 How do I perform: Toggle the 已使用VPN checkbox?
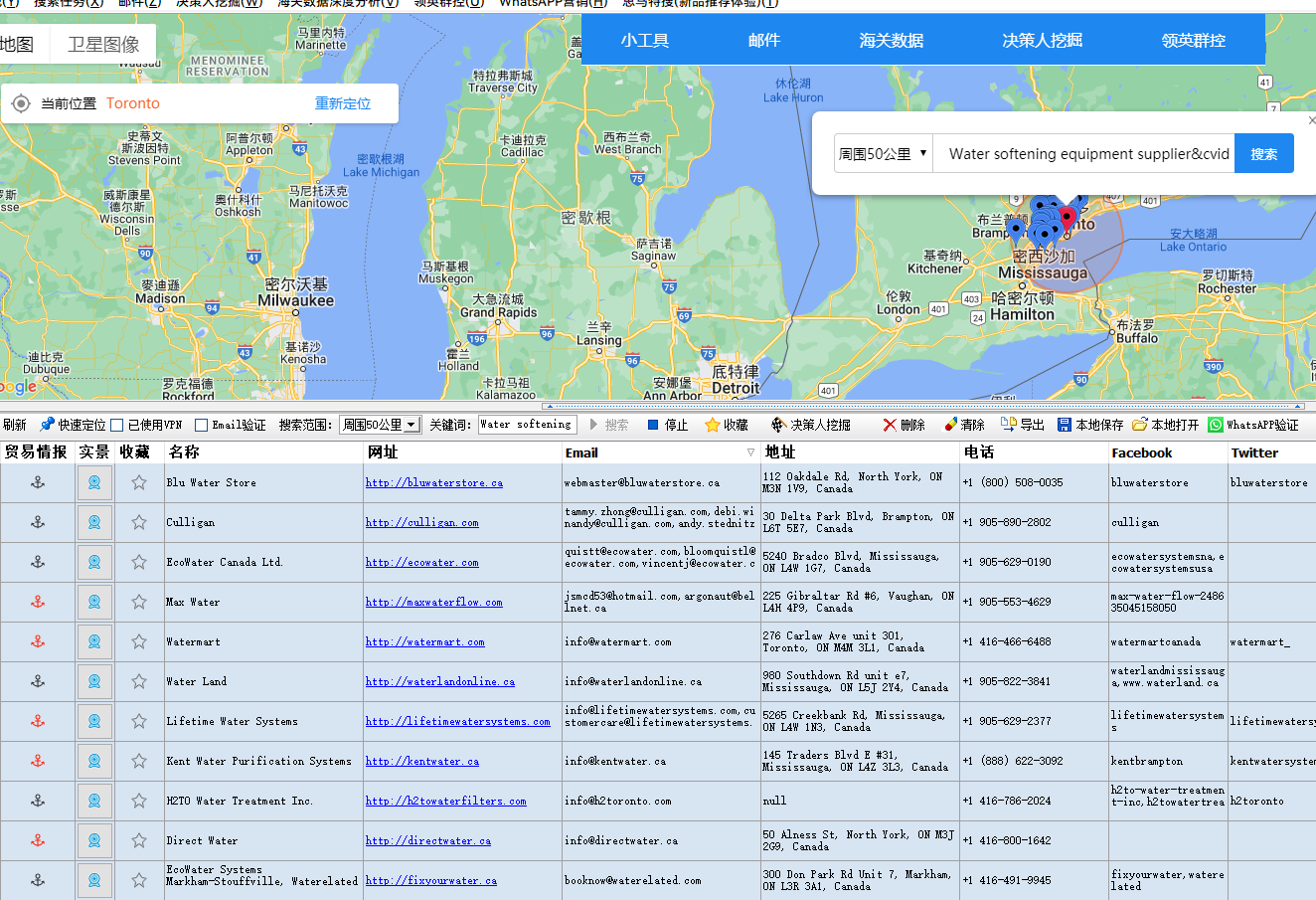click(117, 425)
